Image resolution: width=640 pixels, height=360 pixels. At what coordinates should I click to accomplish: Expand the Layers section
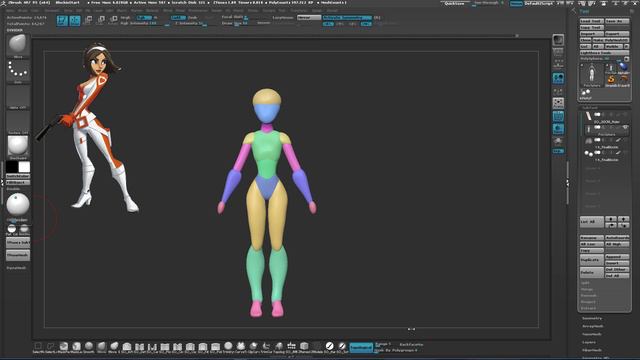coord(589,342)
